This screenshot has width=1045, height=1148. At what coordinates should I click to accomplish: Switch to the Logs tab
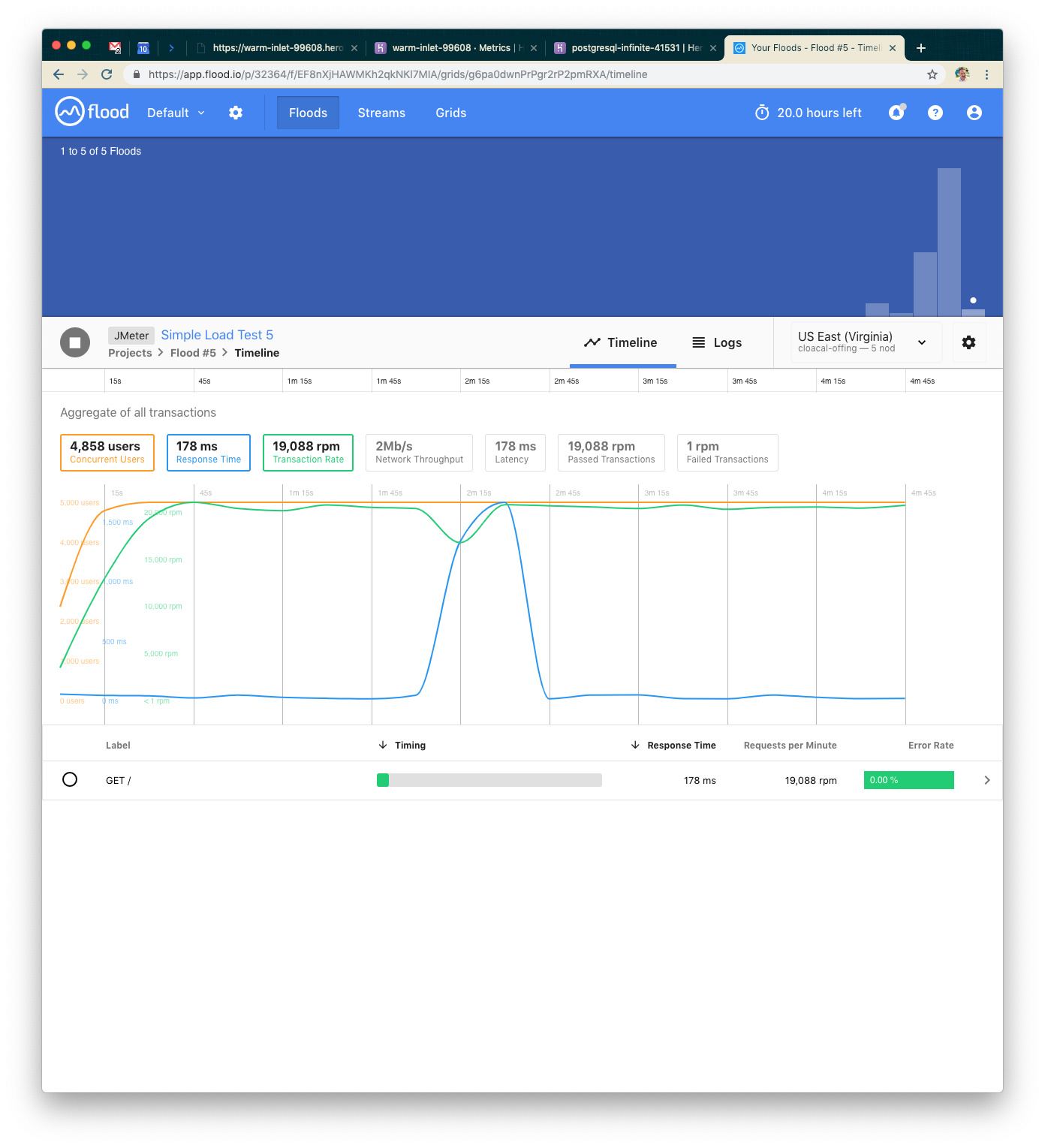(716, 342)
